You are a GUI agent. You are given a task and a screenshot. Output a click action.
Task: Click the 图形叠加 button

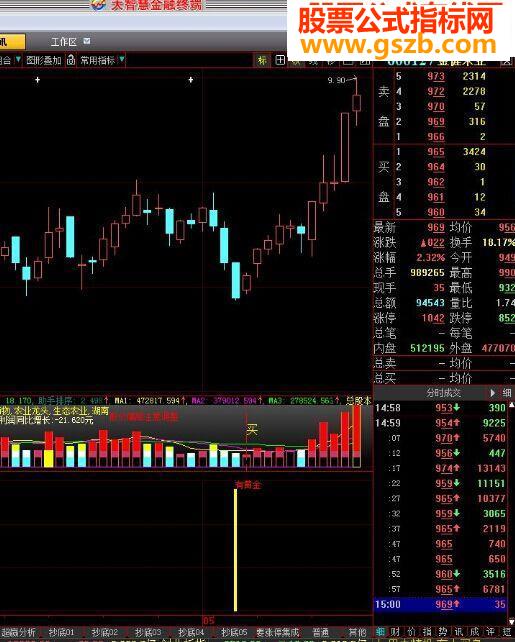44,61
